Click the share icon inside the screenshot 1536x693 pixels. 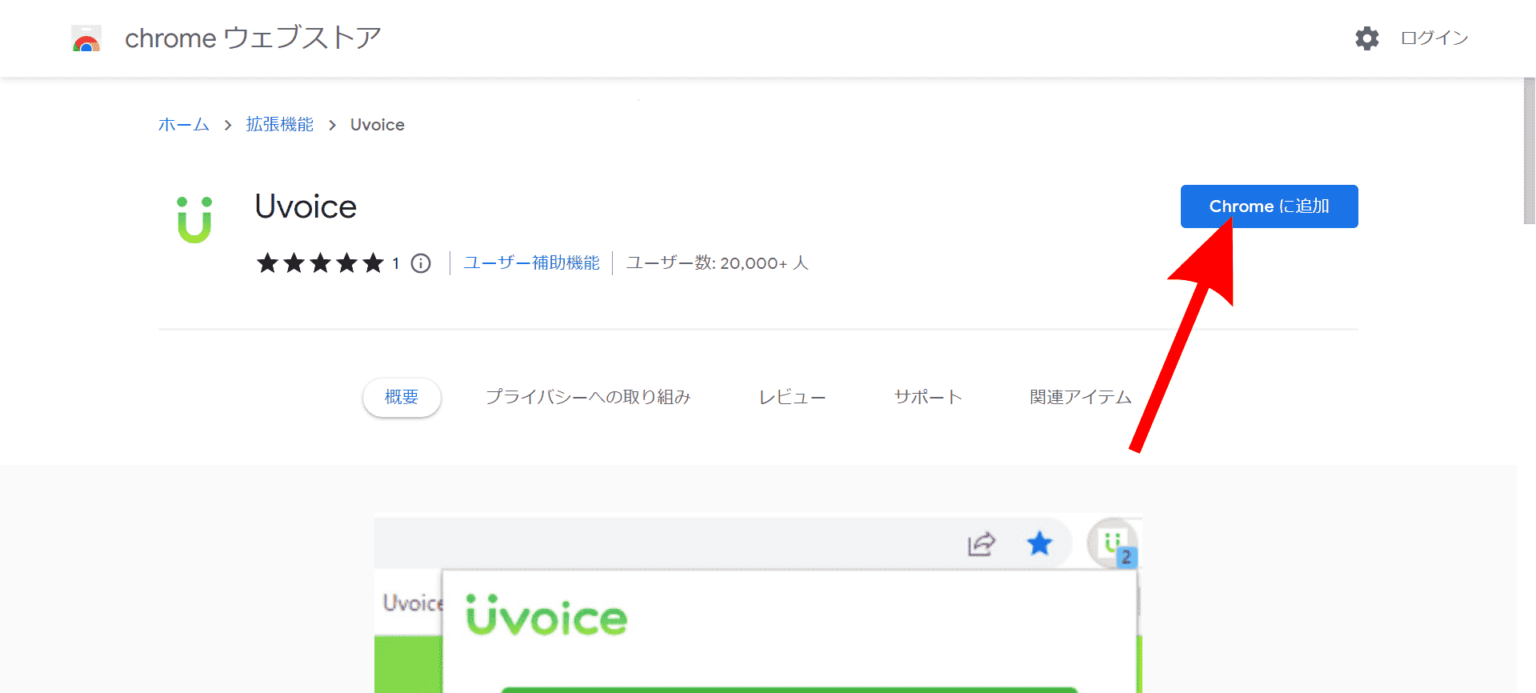tap(981, 544)
